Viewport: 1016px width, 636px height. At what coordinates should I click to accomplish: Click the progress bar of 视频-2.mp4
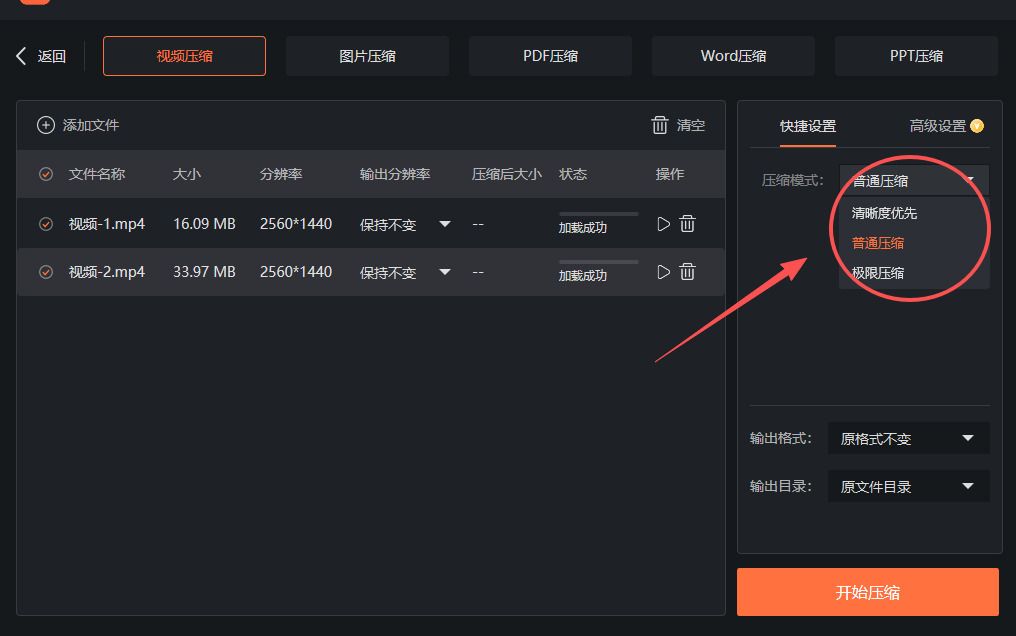[599, 262]
